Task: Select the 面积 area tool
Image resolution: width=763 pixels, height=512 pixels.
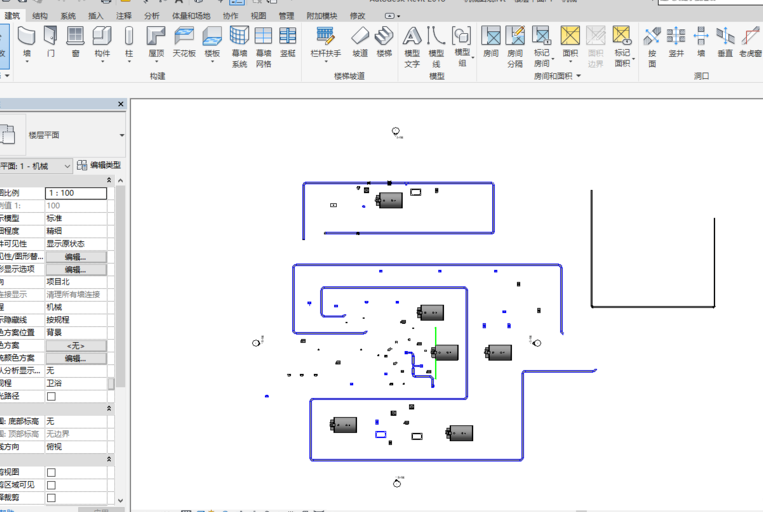Action: coord(570,43)
